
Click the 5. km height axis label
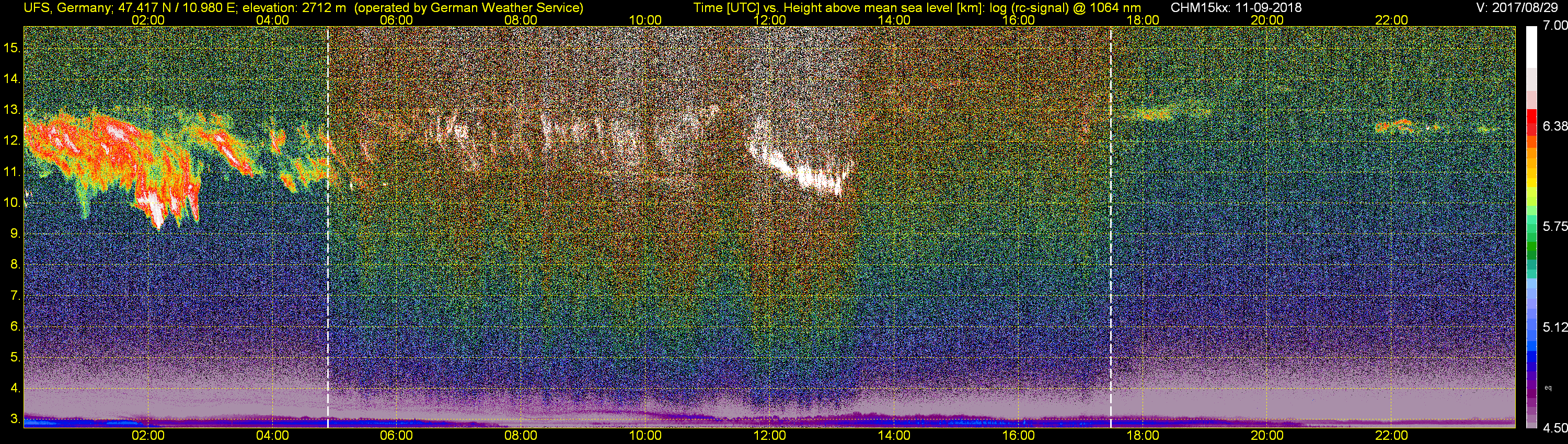tap(15, 358)
